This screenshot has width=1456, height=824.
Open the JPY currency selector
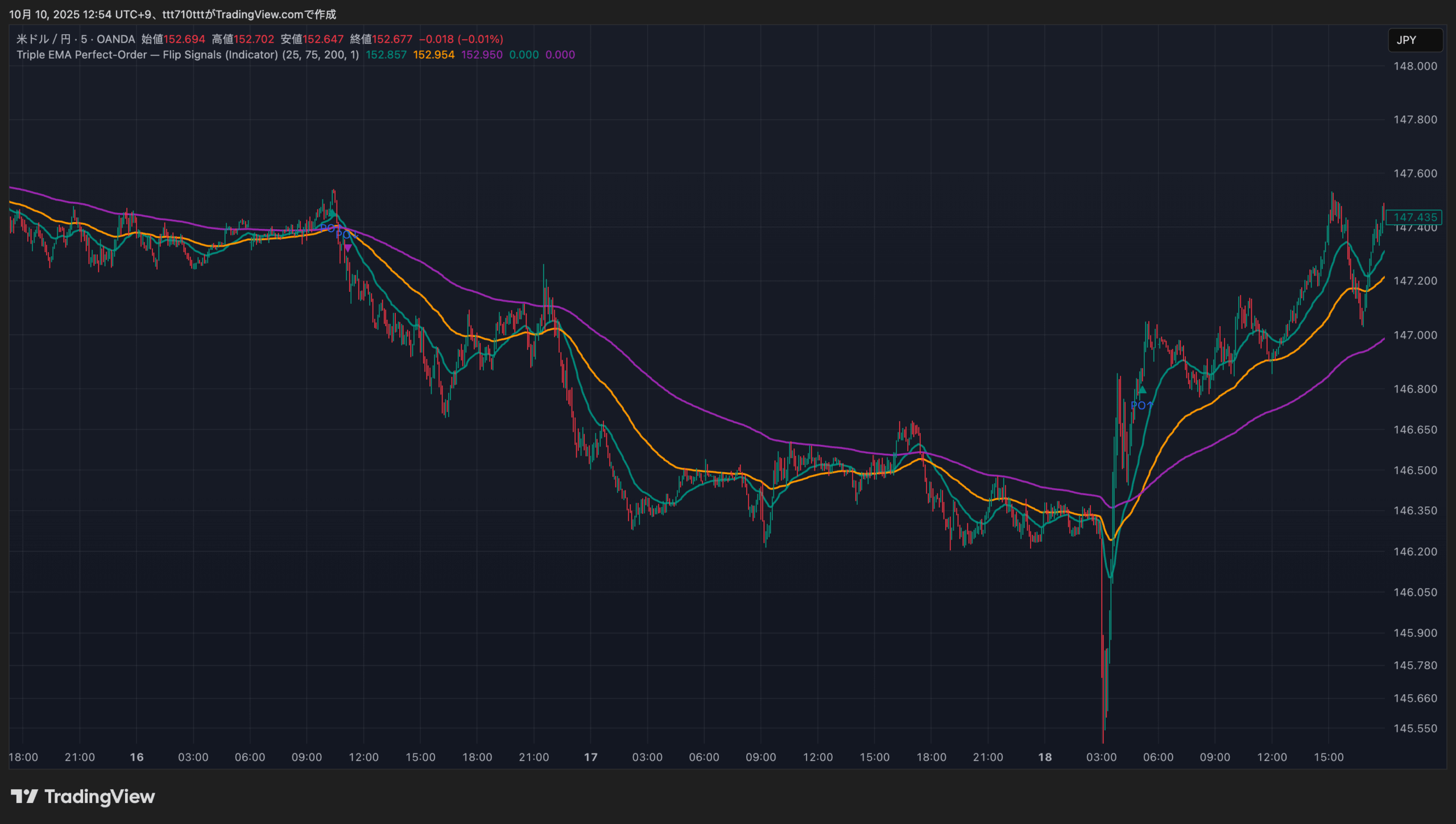pyautogui.click(x=1414, y=40)
